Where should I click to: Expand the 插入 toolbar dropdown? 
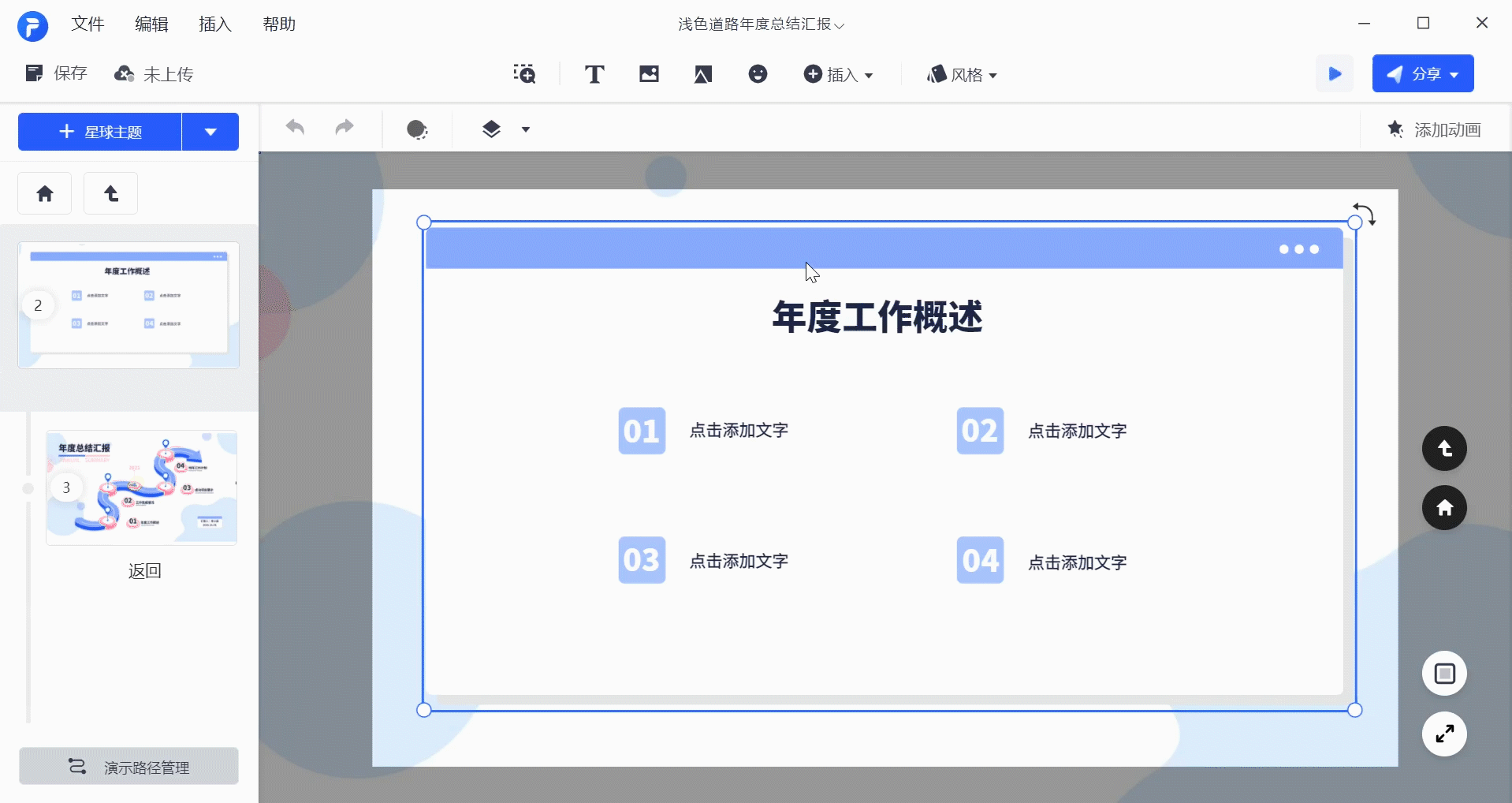869,76
